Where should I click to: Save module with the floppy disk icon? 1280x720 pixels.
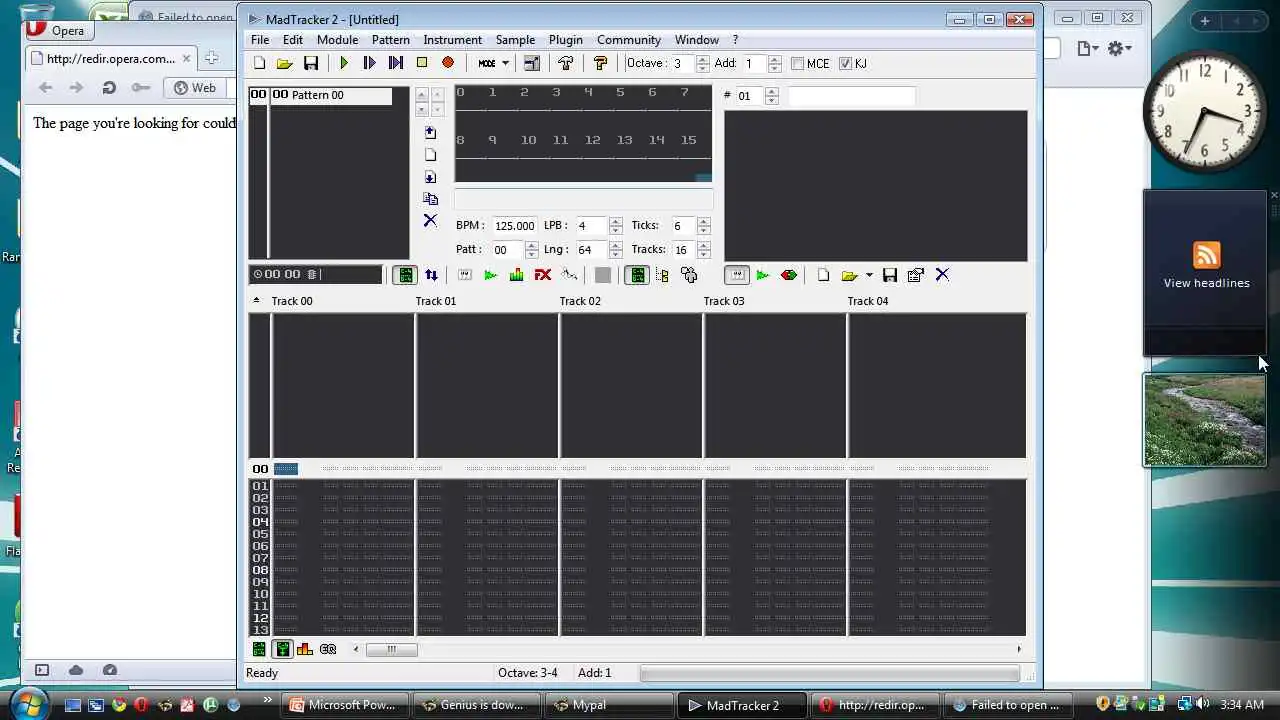point(311,63)
